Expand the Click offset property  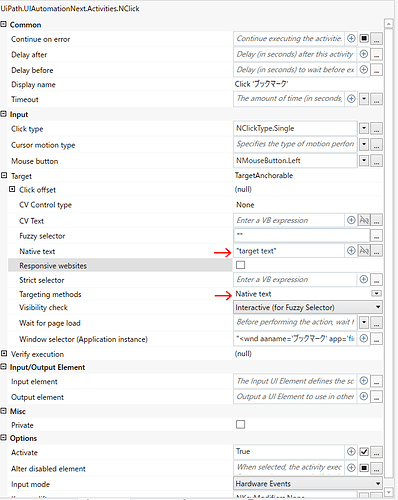pos(12,189)
